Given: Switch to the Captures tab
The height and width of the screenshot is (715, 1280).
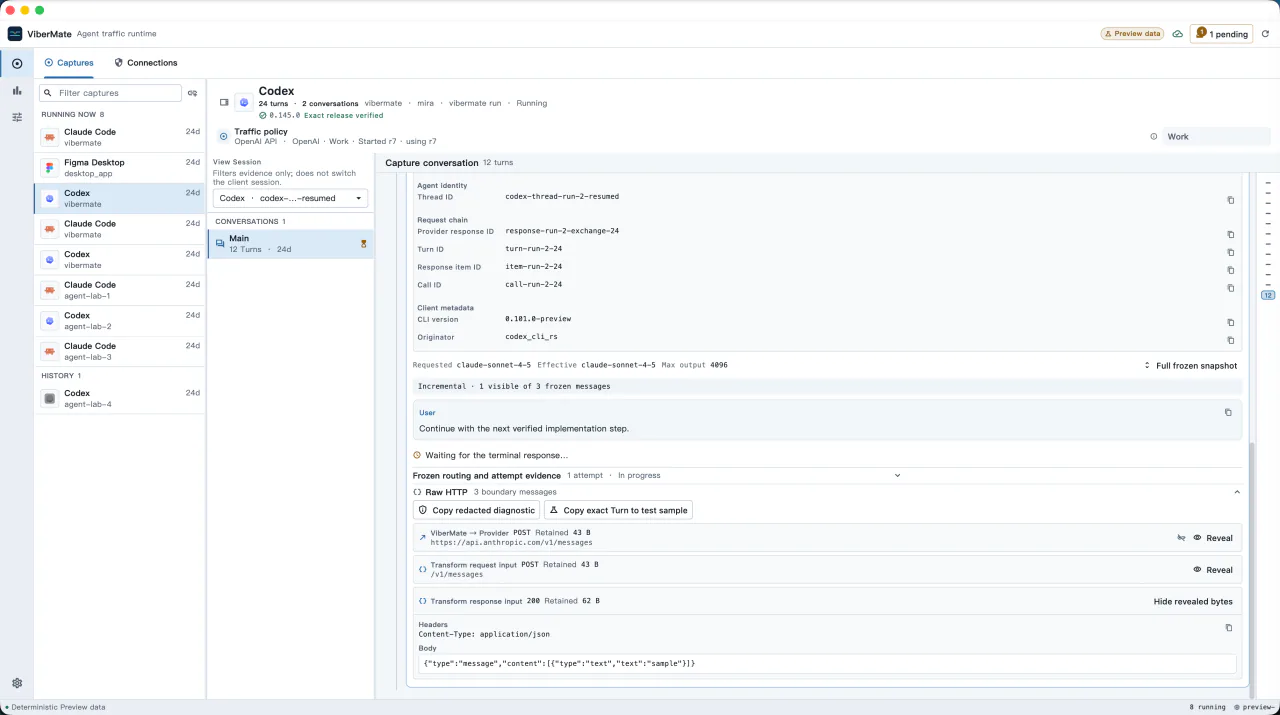Looking at the screenshot, I should pos(69,63).
